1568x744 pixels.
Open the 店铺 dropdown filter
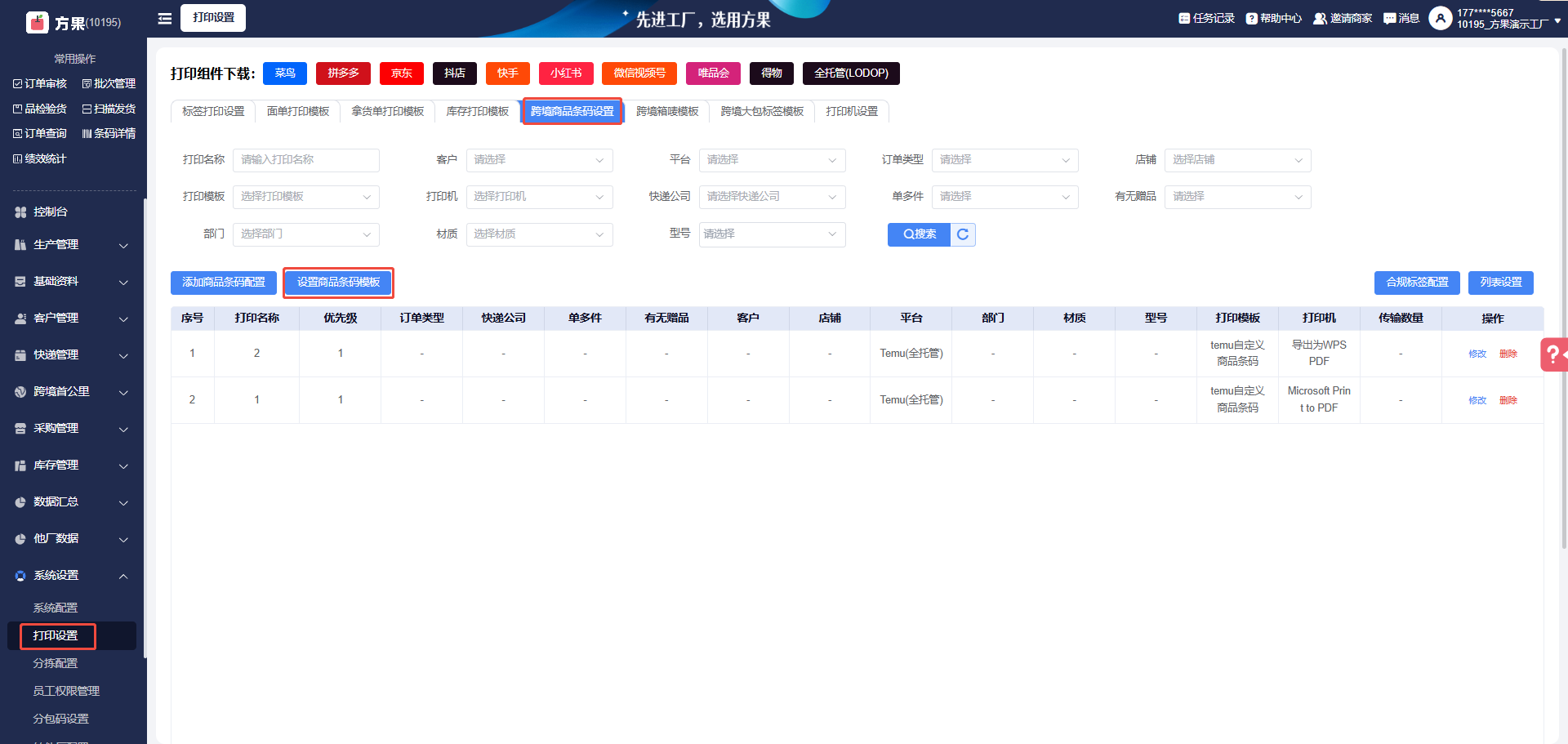pyautogui.click(x=1237, y=160)
